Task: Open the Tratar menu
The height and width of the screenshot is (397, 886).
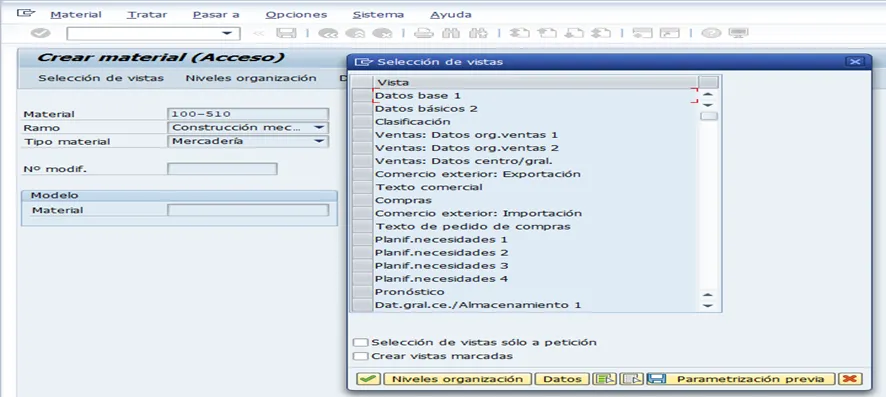Action: point(146,15)
